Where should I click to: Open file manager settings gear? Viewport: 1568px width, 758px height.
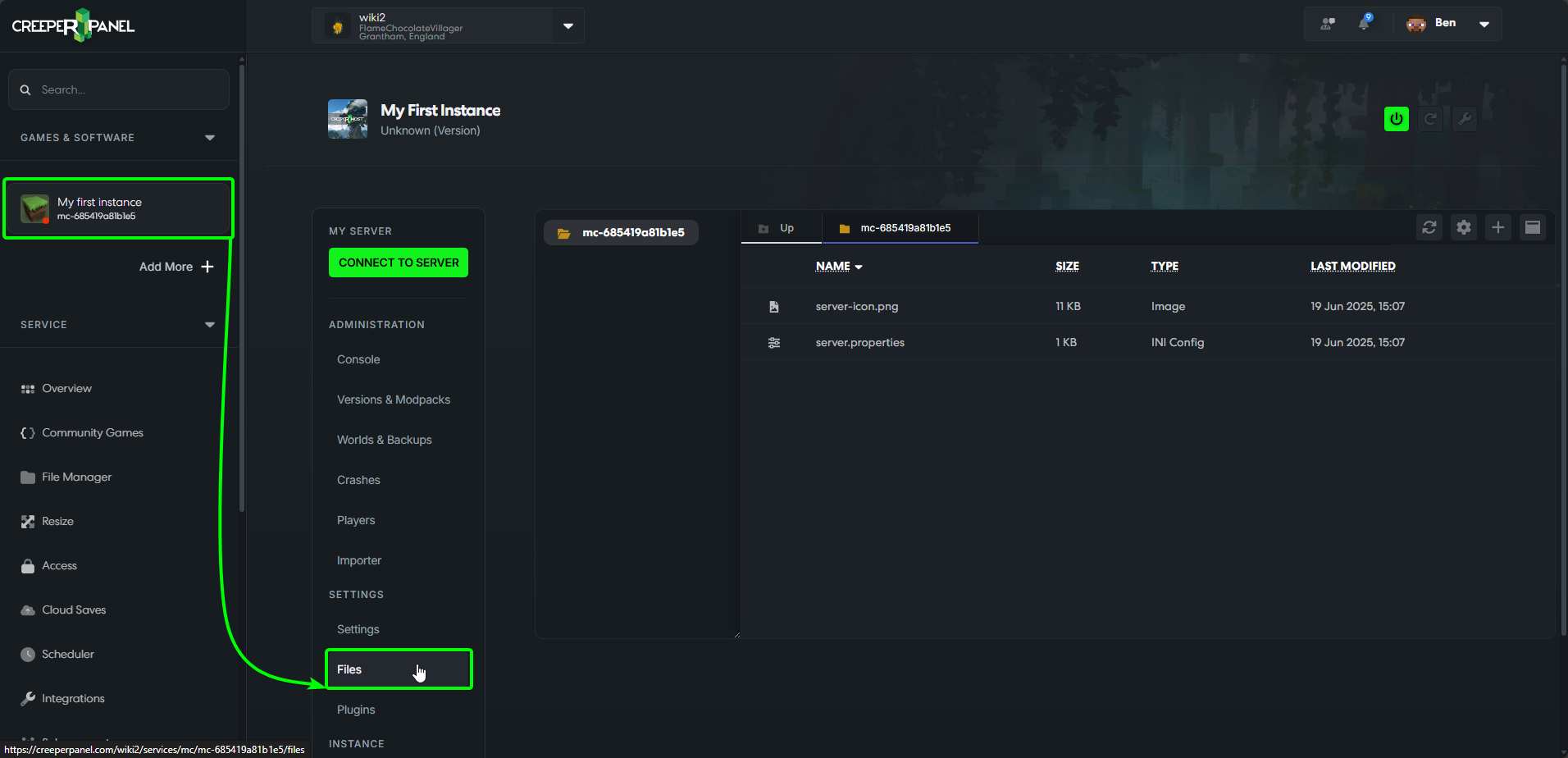pyautogui.click(x=1464, y=227)
